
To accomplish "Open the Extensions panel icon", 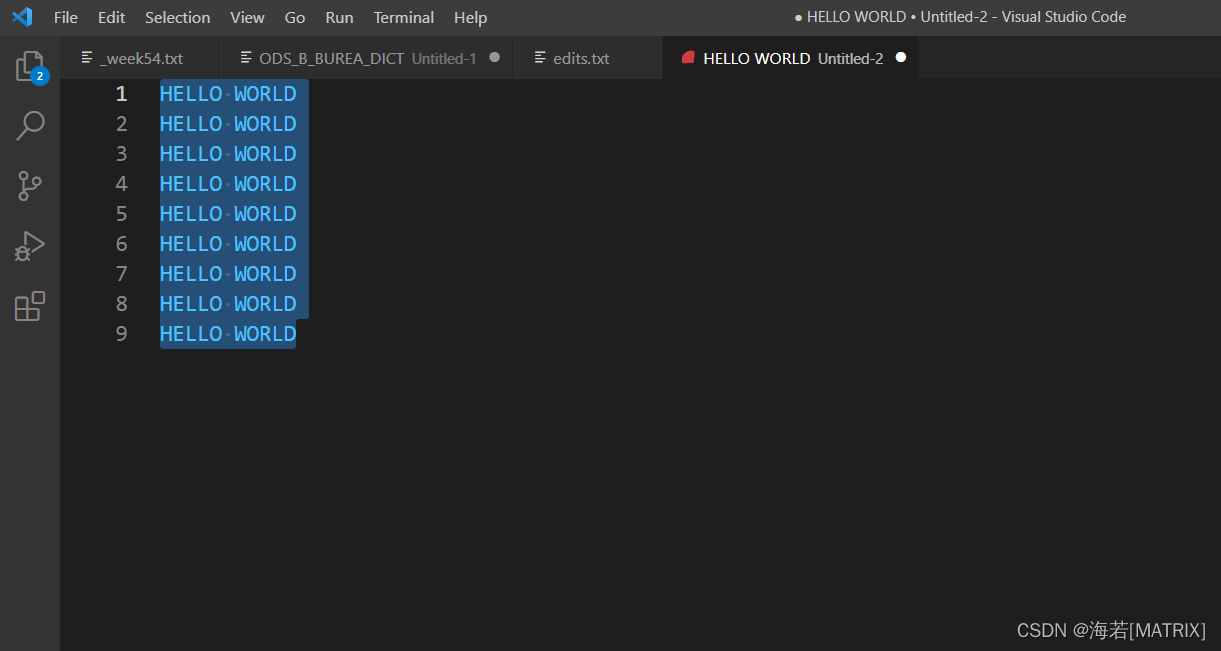I will click(x=30, y=306).
